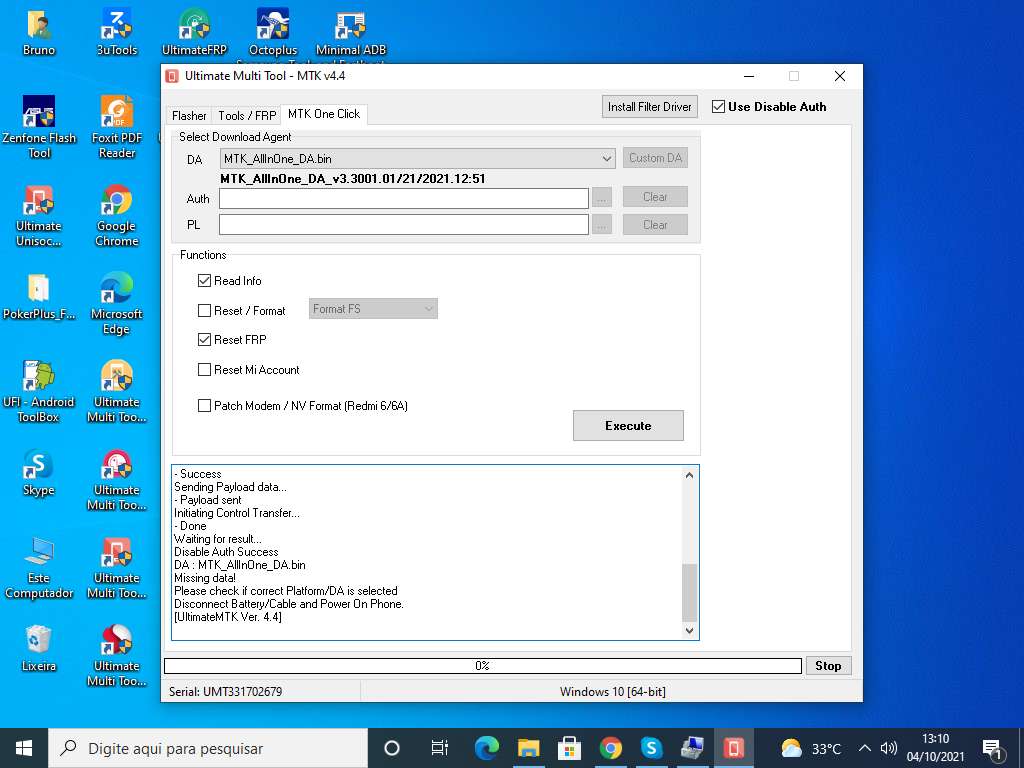Open Task View on the taskbar
The width and height of the screenshot is (1024, 768).
tap(440, 748)
